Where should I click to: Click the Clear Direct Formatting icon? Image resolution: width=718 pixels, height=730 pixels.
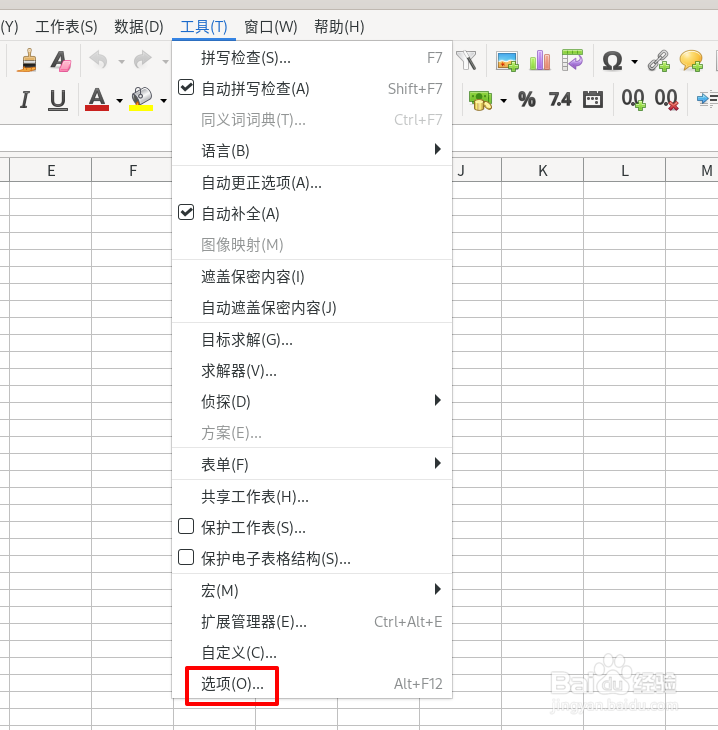[61, 61]
